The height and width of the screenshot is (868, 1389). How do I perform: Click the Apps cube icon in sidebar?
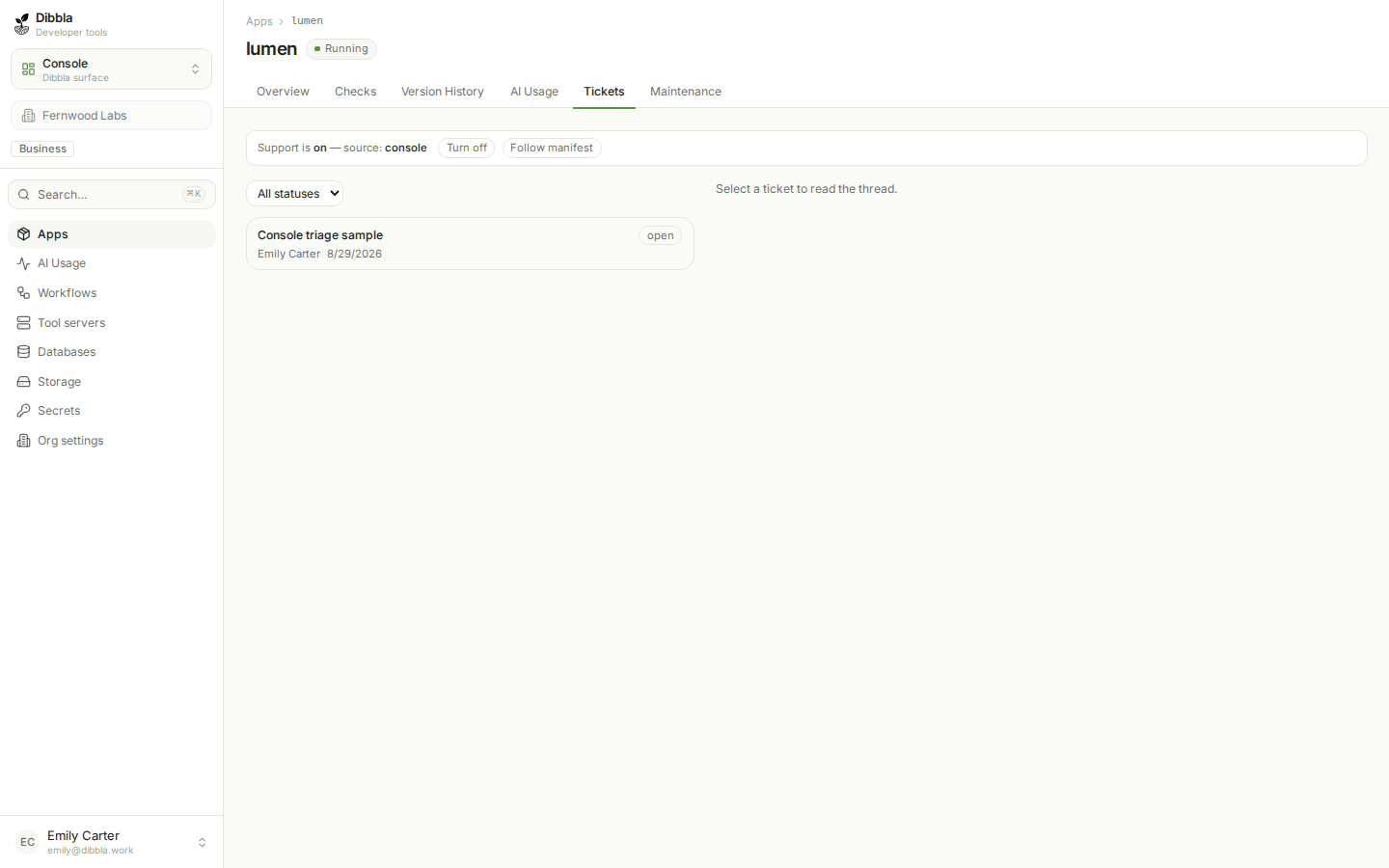click(x=24, y=234)
